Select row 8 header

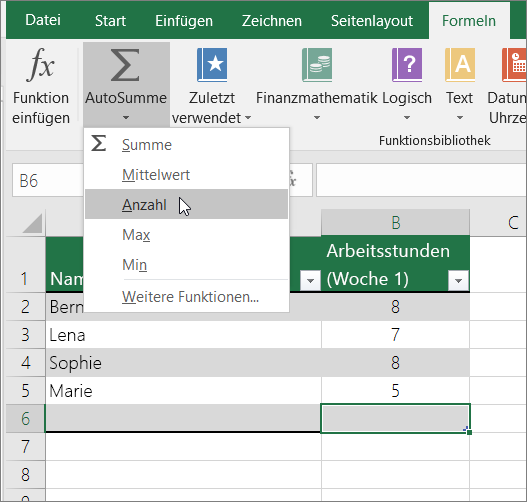26,474
